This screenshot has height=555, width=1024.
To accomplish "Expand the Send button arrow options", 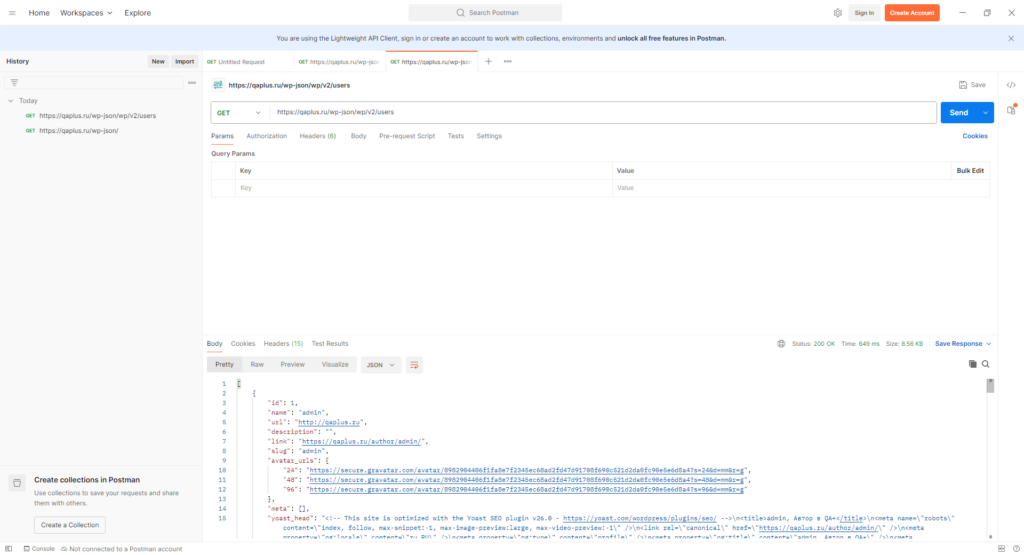I will click(985, 112).
